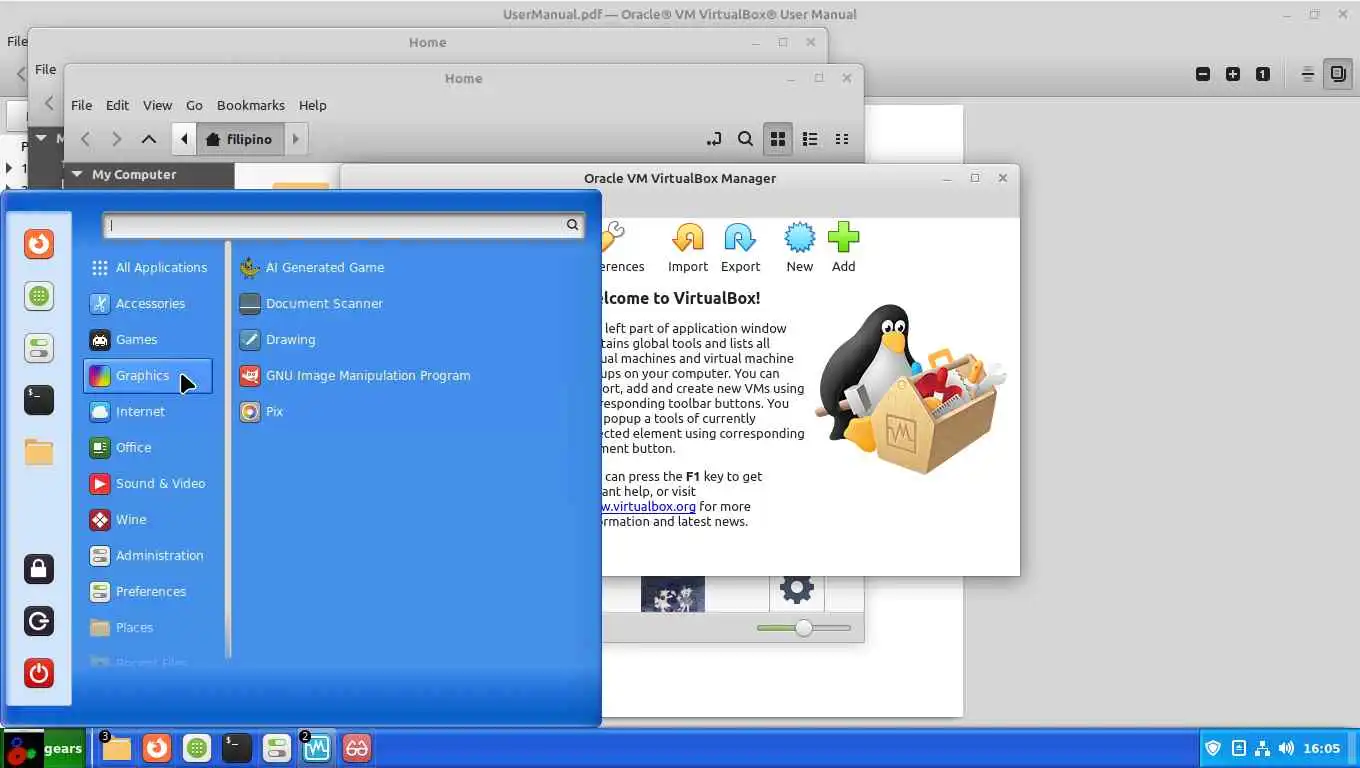Select All Applications category
Image resolution: width=1360 pixels, height=768 pixels.
pyautogui.click(x=148, y=267)
